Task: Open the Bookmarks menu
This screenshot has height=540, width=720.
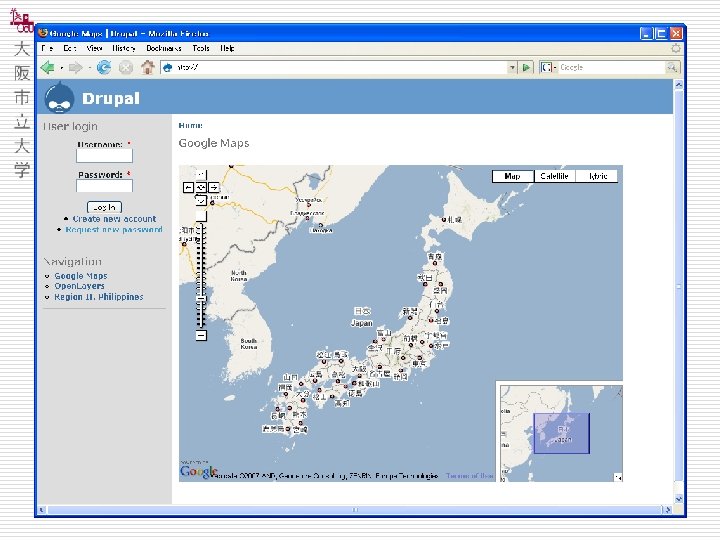Action: click(x=163, y=48)
